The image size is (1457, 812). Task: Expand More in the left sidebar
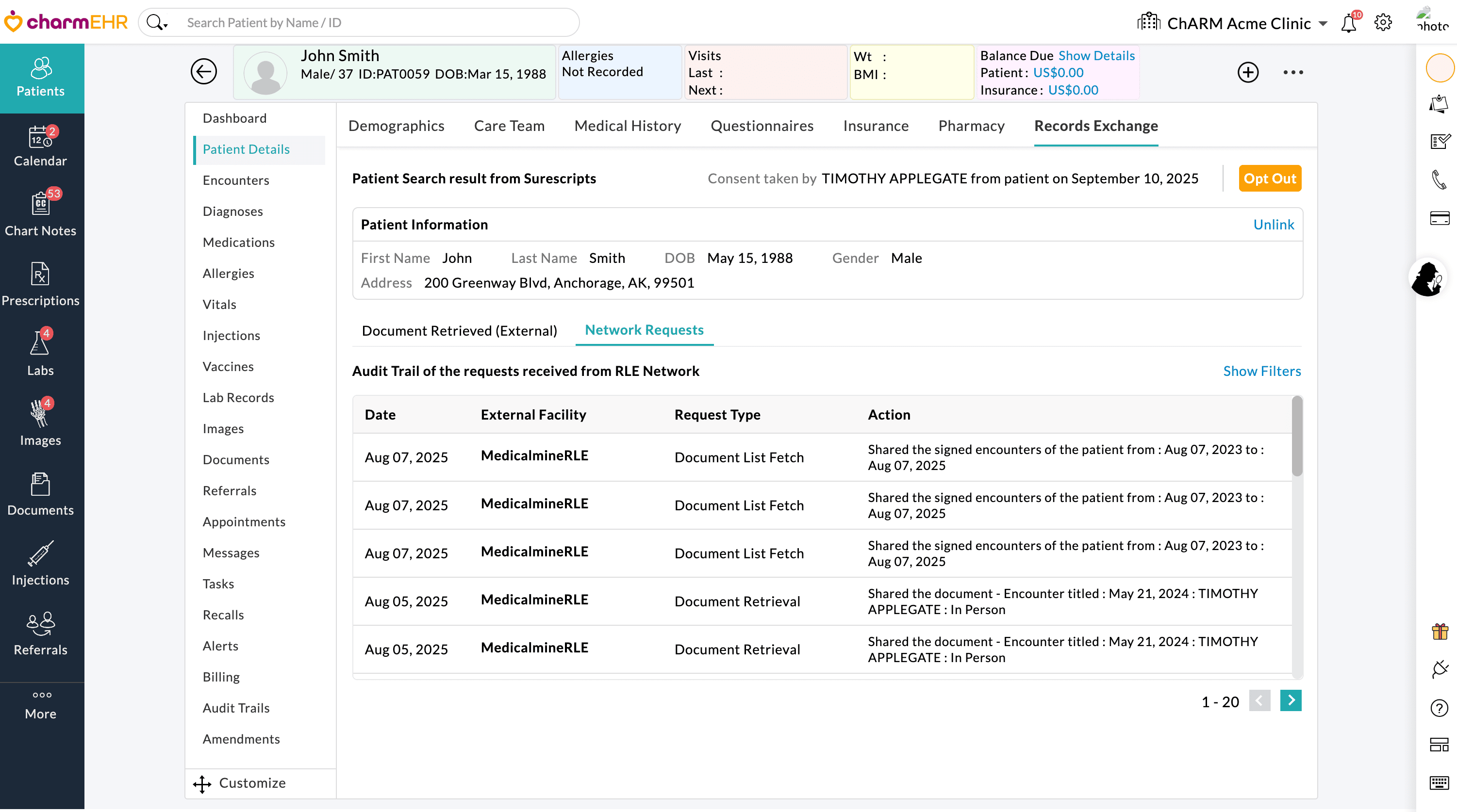40,703
